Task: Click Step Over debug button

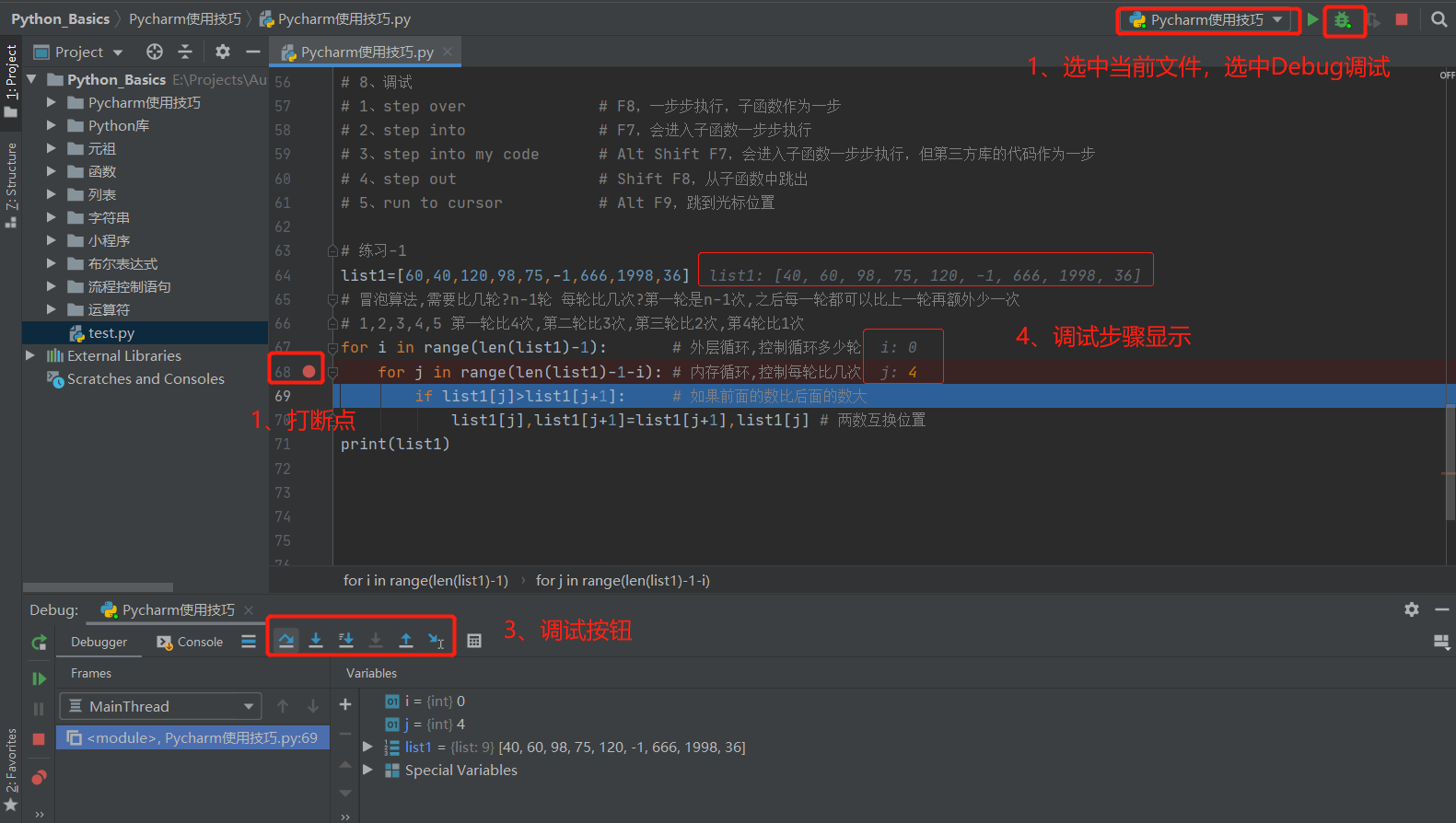Action: [286, 641]
